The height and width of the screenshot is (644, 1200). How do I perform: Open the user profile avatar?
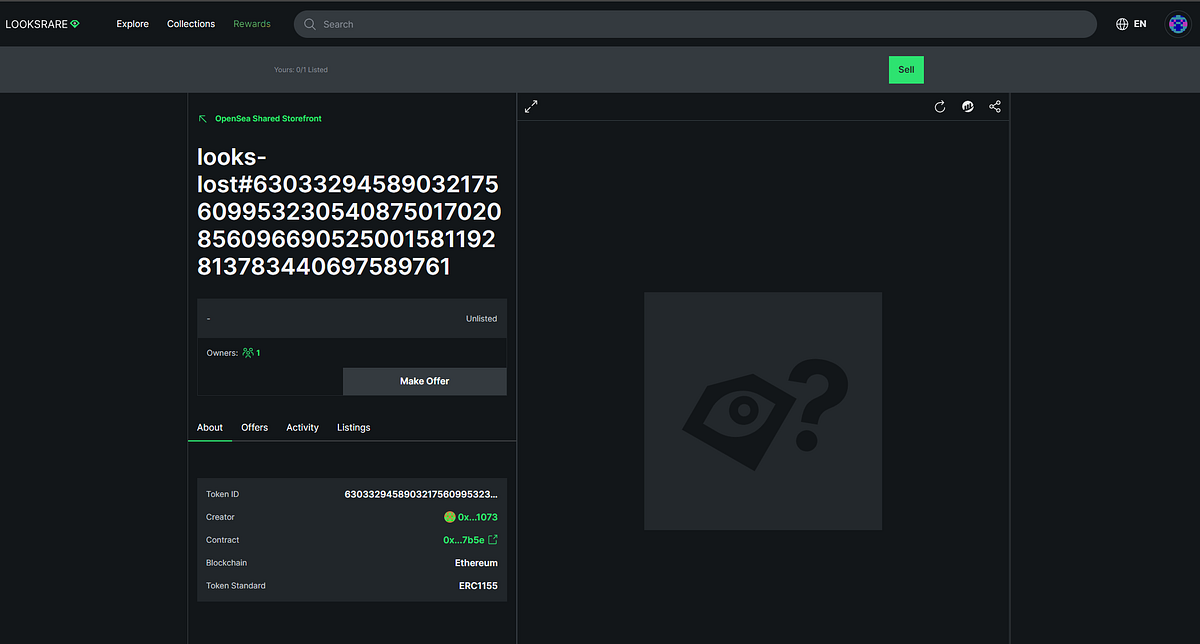click(1177, 24)
